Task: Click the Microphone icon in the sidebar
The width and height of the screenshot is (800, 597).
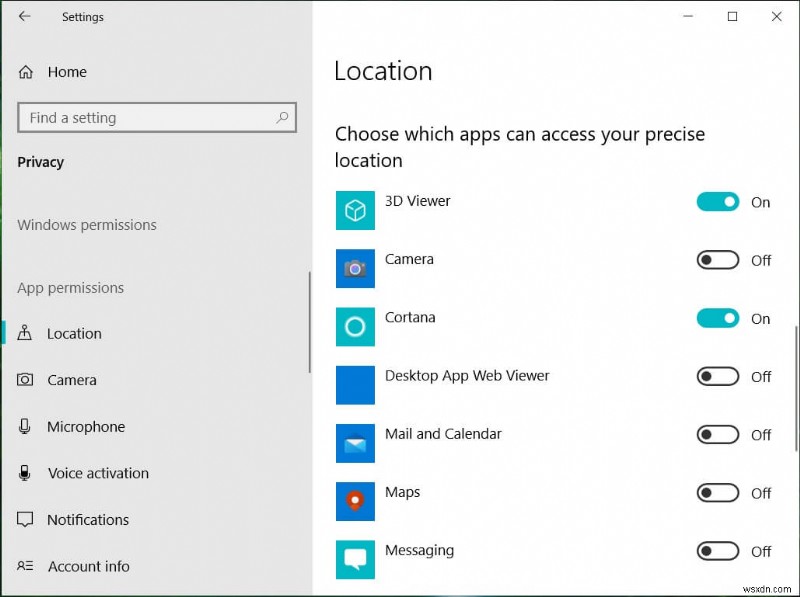Action: [x=24, y=426]
